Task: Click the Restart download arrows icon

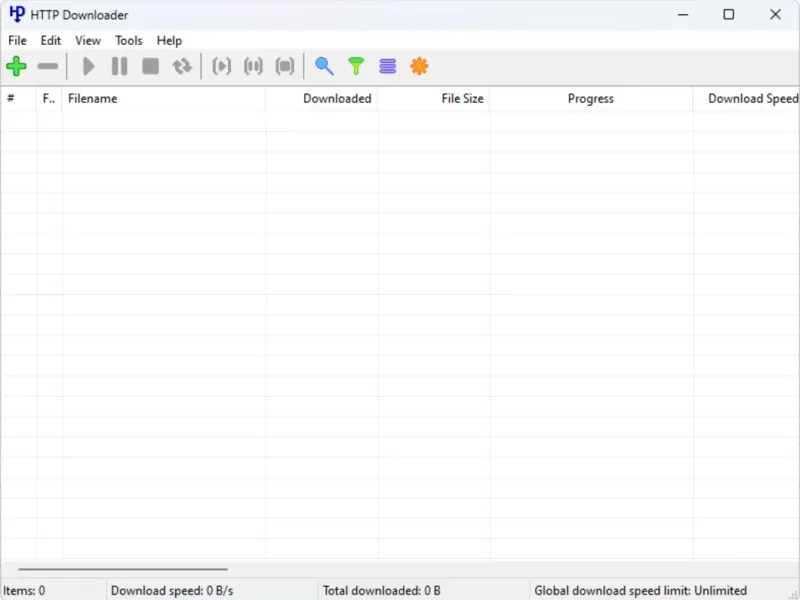Action: 182,66
